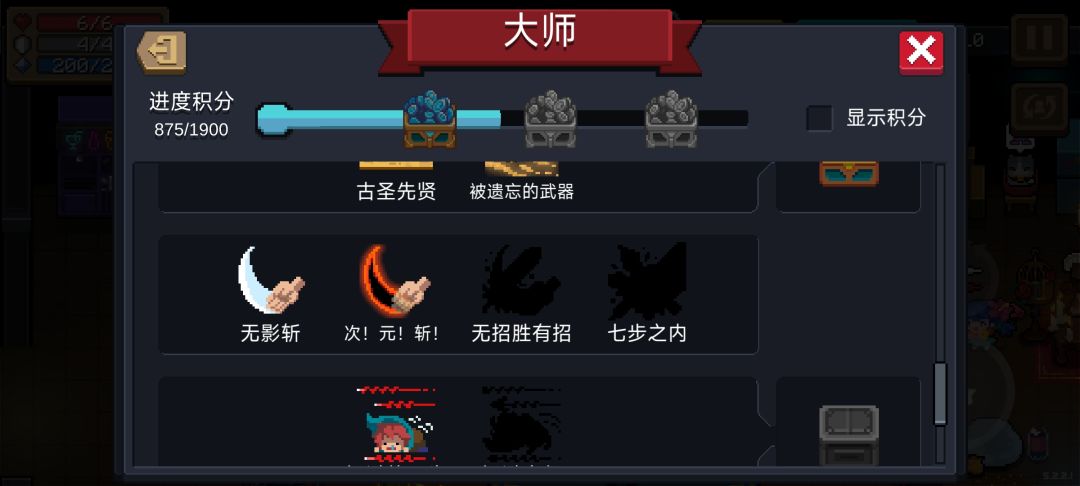The image size is (1080, 486).
Task: Select the locked 无招胜有招 silhouette
Action: [x=521, y=279]
